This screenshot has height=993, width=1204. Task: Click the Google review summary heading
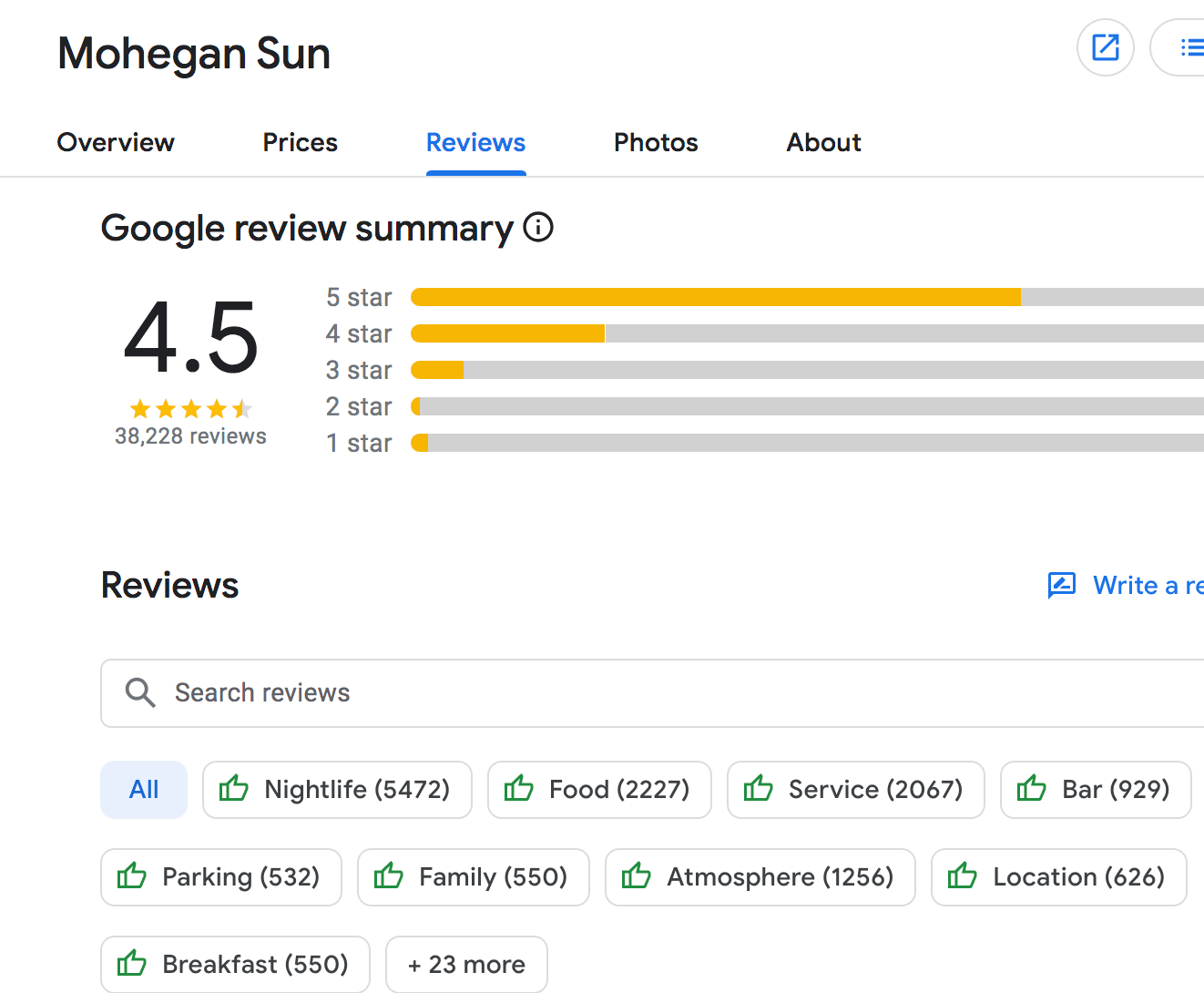pos(307,228)
